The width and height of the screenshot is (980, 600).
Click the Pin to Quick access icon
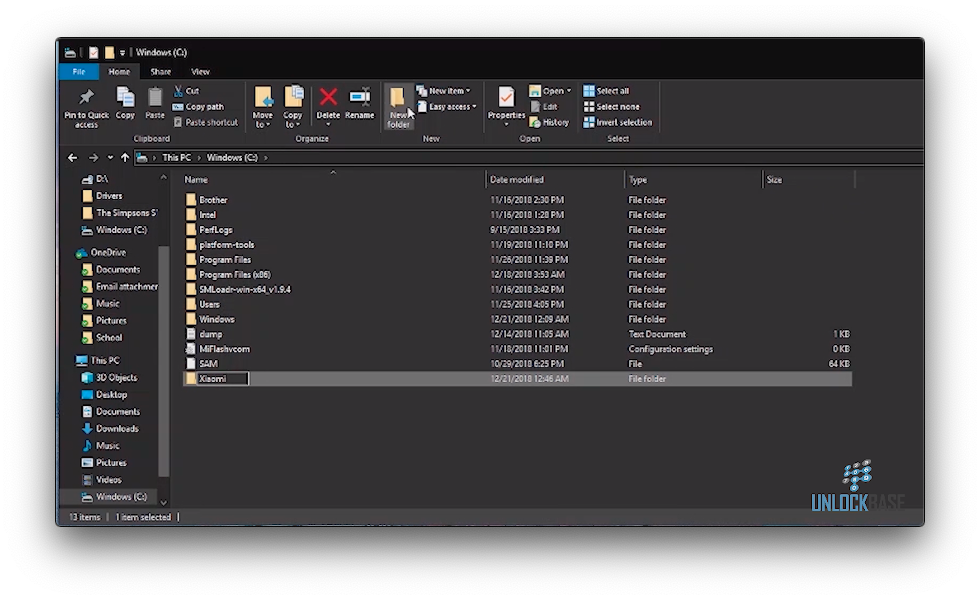coord(86,98)
